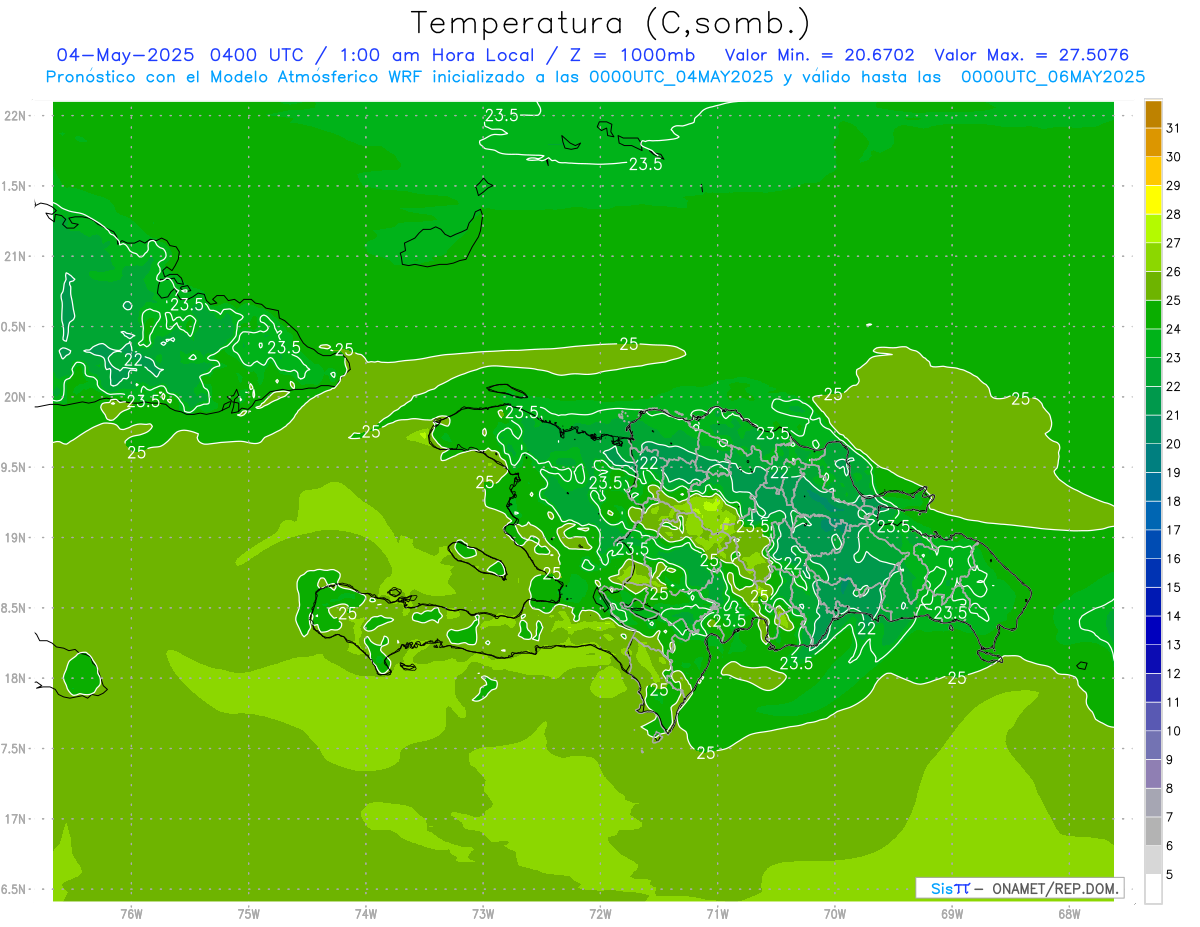Click the 6.5N latitude axis label

pyautogui.click(x=16, y=889)
